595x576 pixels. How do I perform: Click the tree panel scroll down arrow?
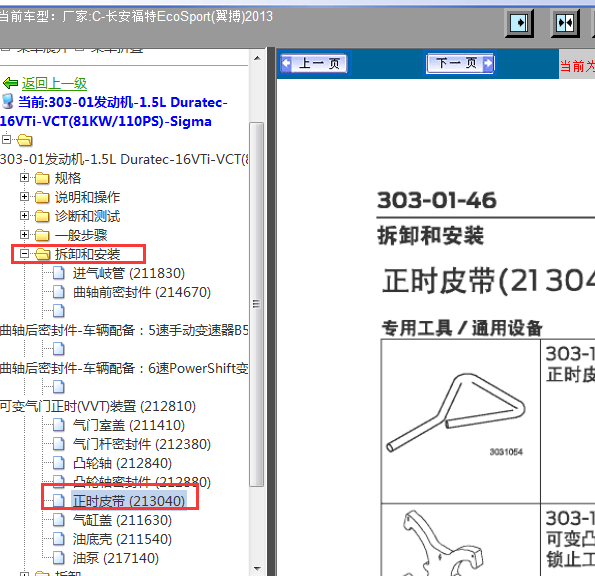(x=257, y=568)
